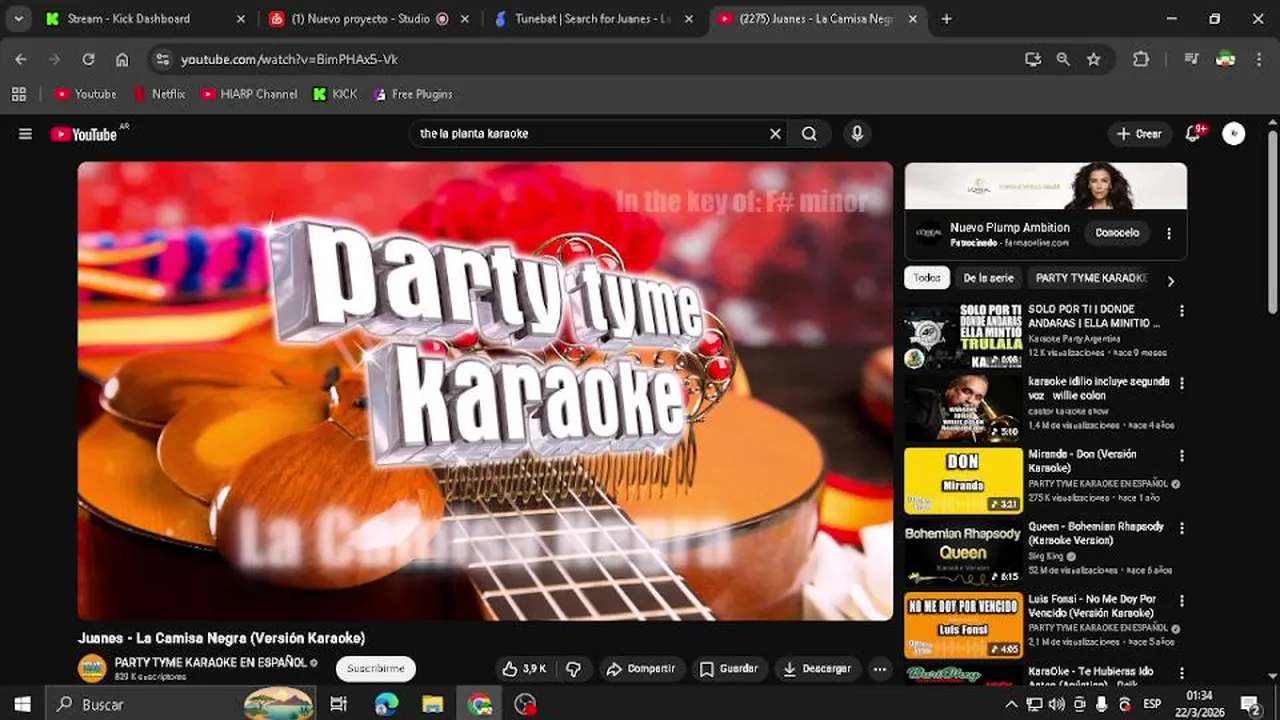Show more filter chips with the right arrow
The height and width of the screenshot is (720, 1280).
tap(1171, 281)
